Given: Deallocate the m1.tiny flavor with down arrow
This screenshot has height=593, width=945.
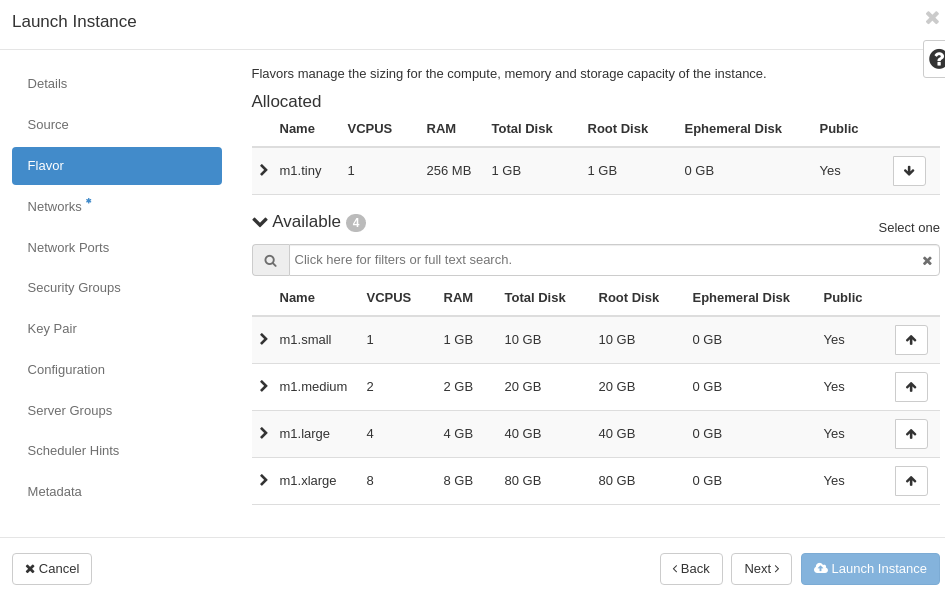Looking at the screenshot, I should (909, 171).
